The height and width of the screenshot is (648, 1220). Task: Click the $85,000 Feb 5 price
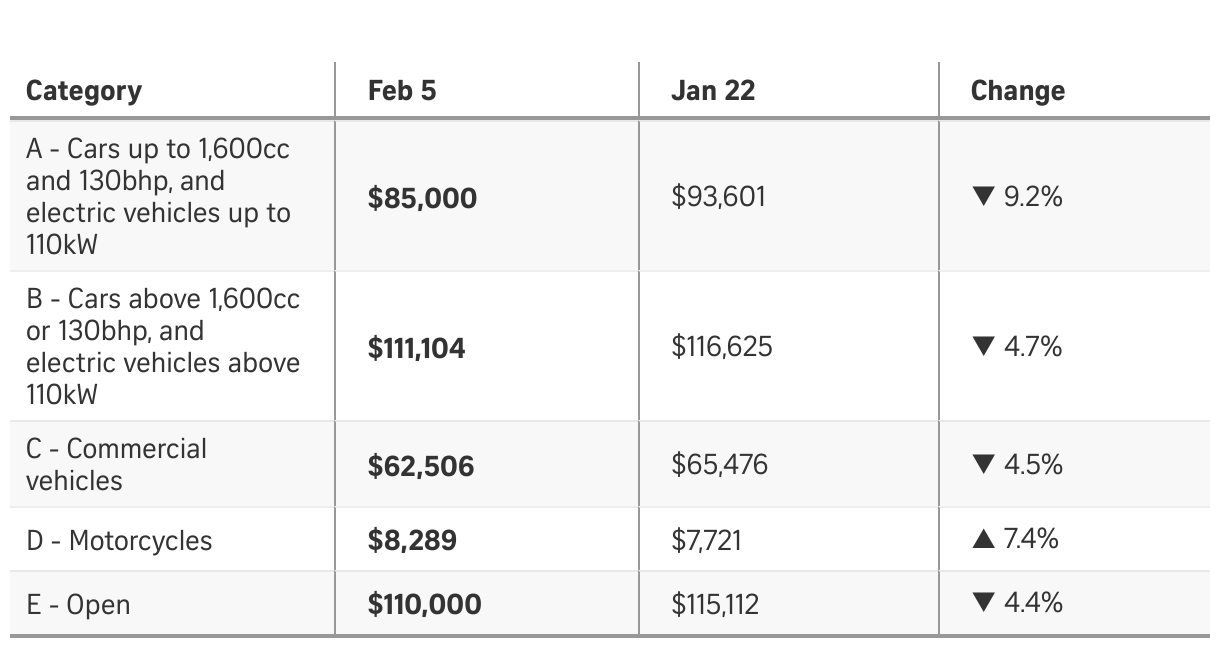(422, 198)
